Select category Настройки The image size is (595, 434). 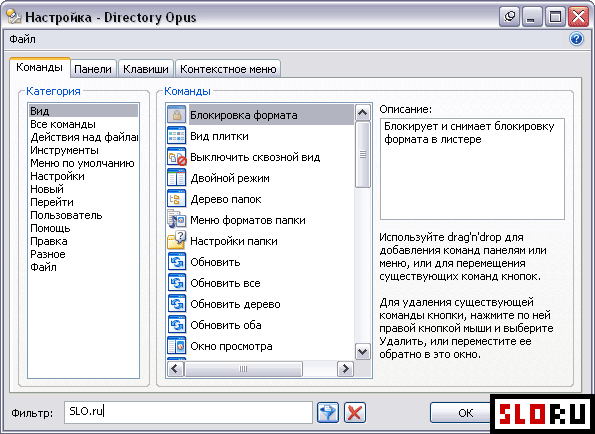(83, 176)
